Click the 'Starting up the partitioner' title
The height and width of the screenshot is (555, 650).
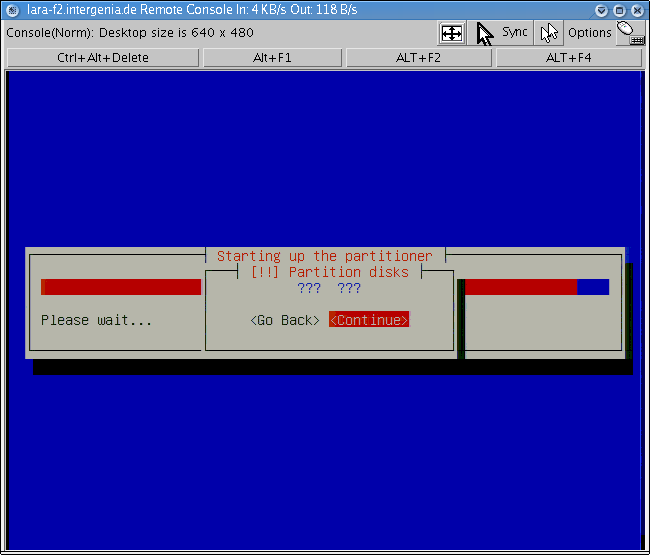(325, 256)
